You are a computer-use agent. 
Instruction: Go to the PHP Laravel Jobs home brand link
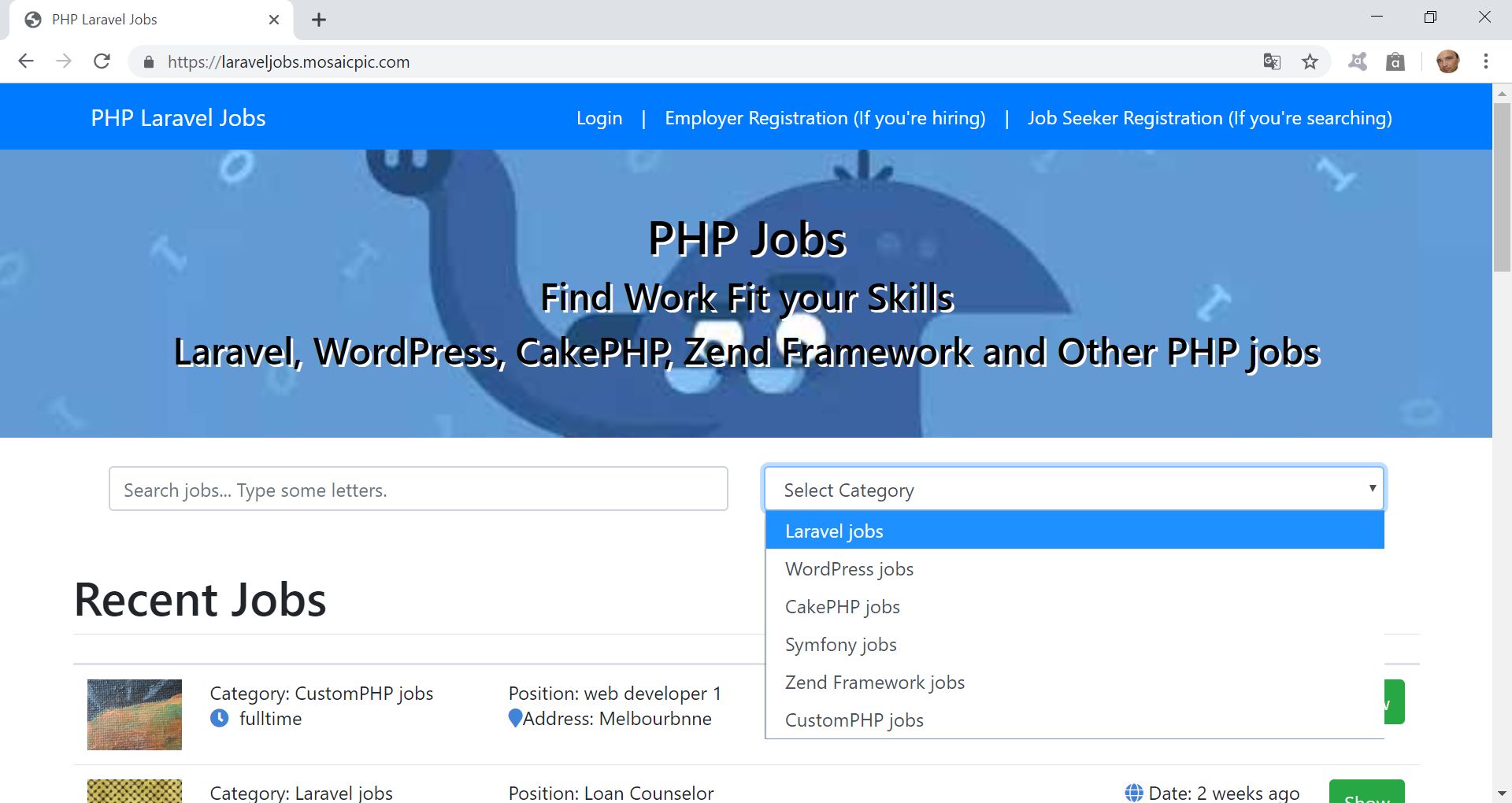[x=178, y=118]
